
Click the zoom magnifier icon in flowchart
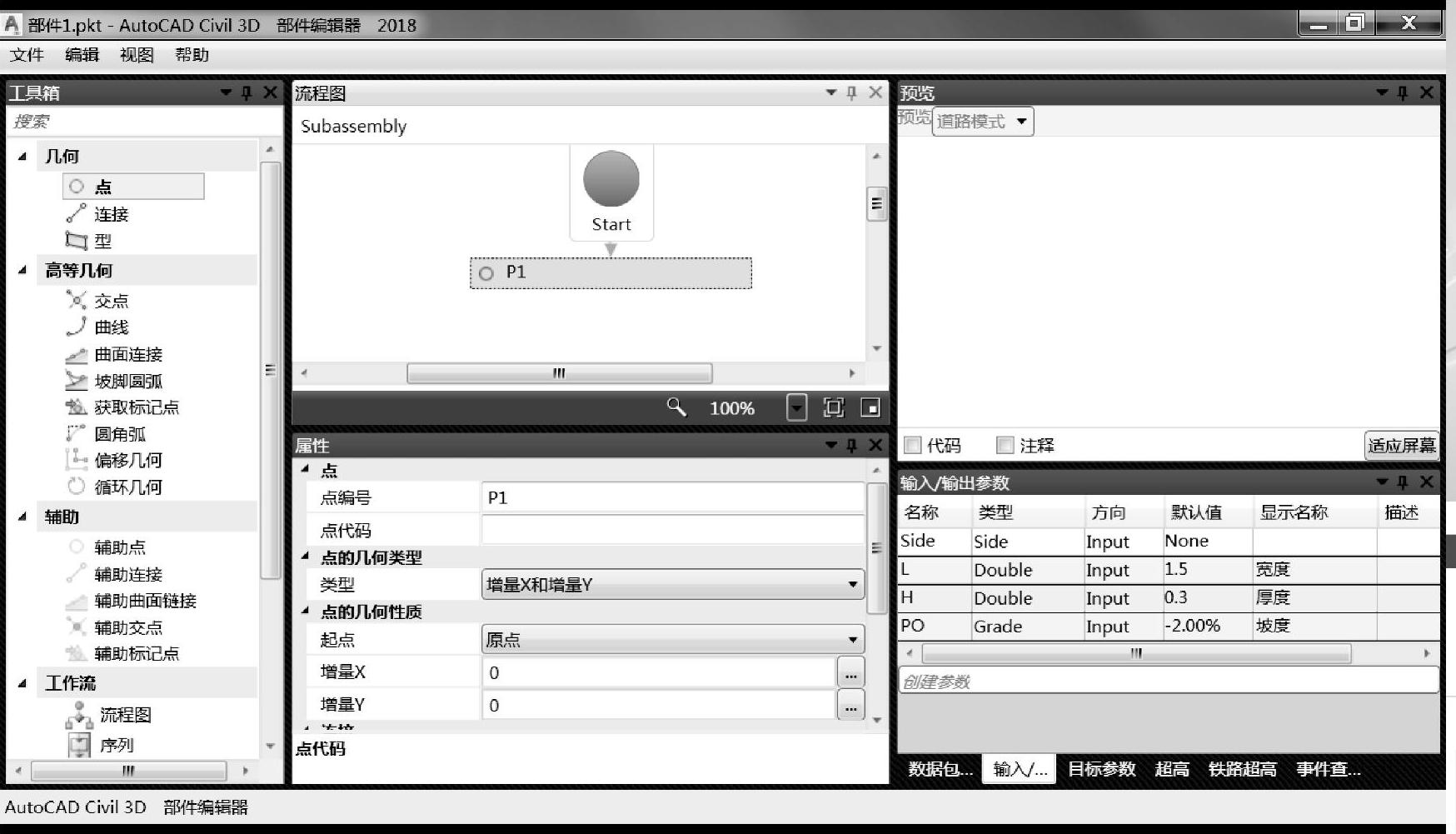click(676, 407)
